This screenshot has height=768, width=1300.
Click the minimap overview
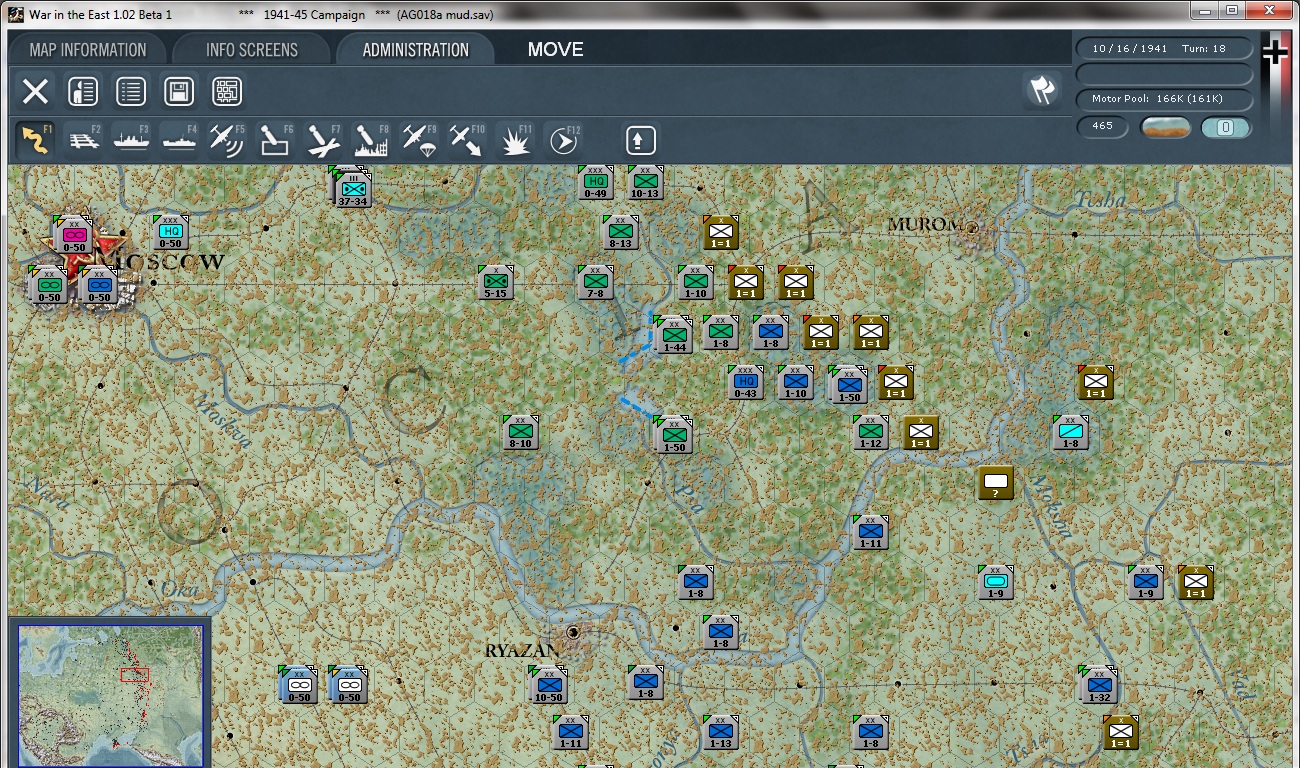111,695
